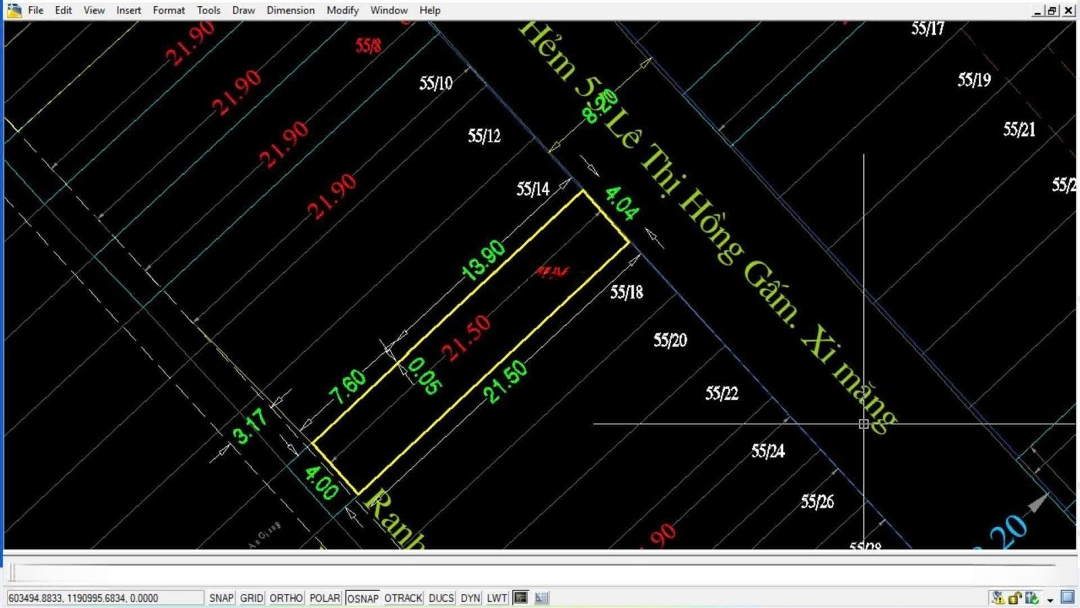Click the LWT lineweight button
This screenshot has width=1080, height=608.
coord(497,598)
